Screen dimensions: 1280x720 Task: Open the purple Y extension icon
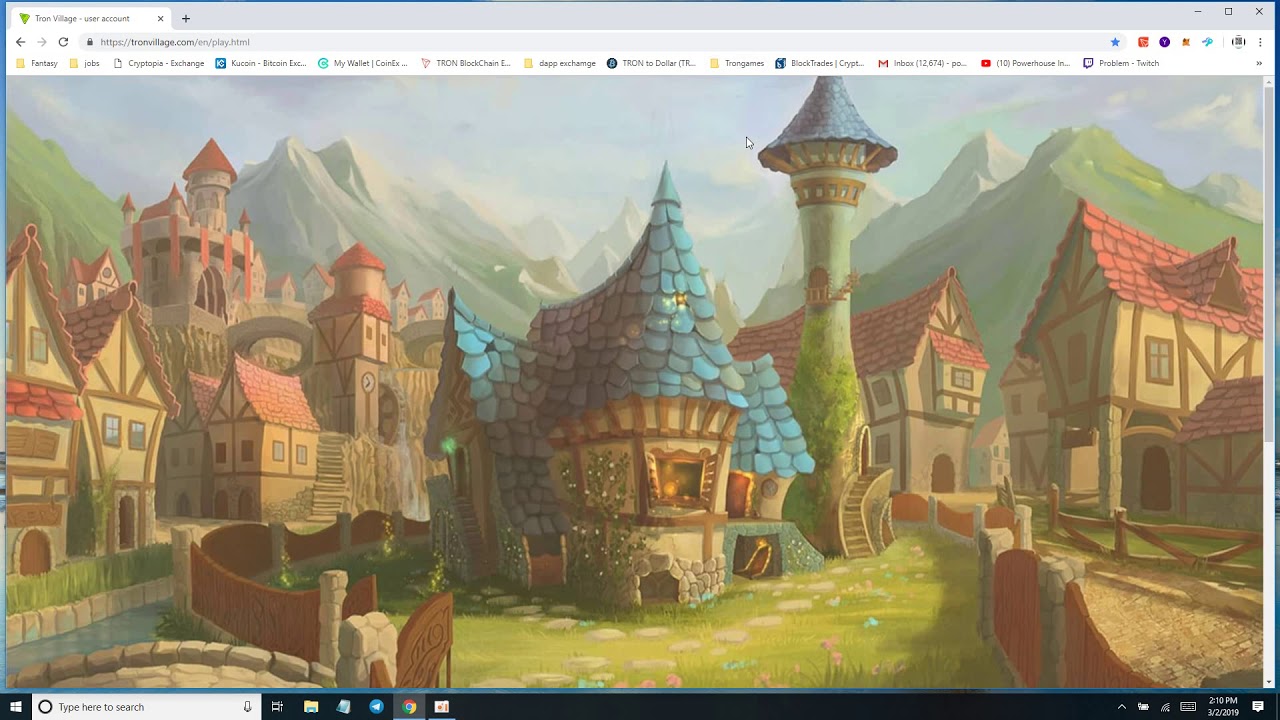click(x=1164, y=42)
